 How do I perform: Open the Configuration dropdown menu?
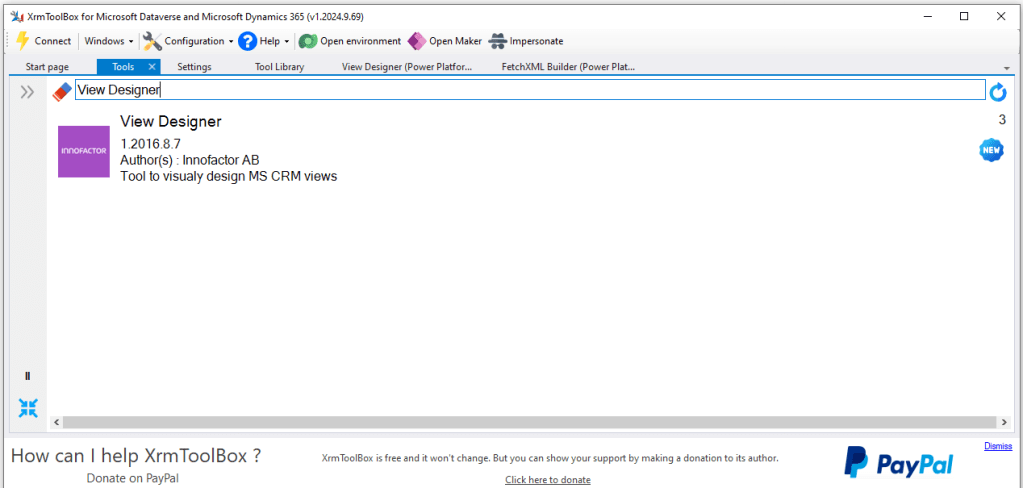point(188,41)
